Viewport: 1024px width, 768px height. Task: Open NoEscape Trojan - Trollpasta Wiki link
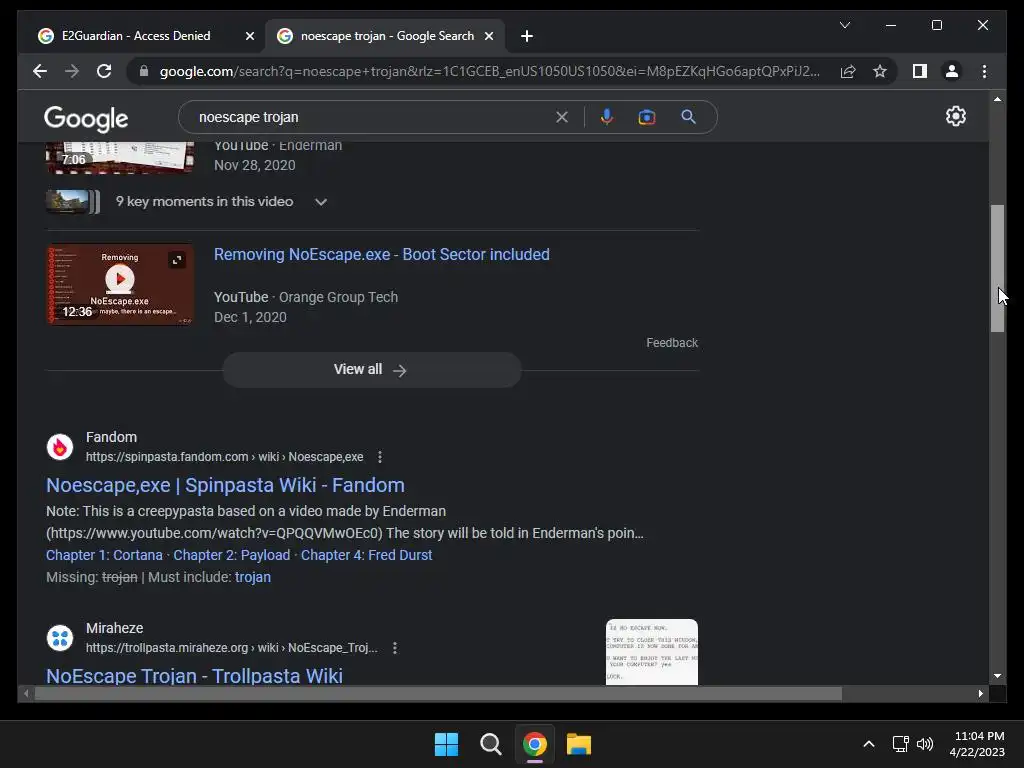194,675
